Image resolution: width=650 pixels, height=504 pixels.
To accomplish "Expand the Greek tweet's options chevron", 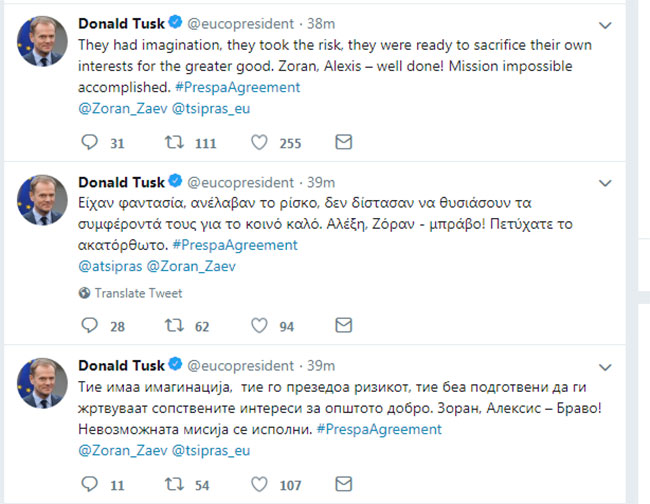I will (x=605, y=184).
